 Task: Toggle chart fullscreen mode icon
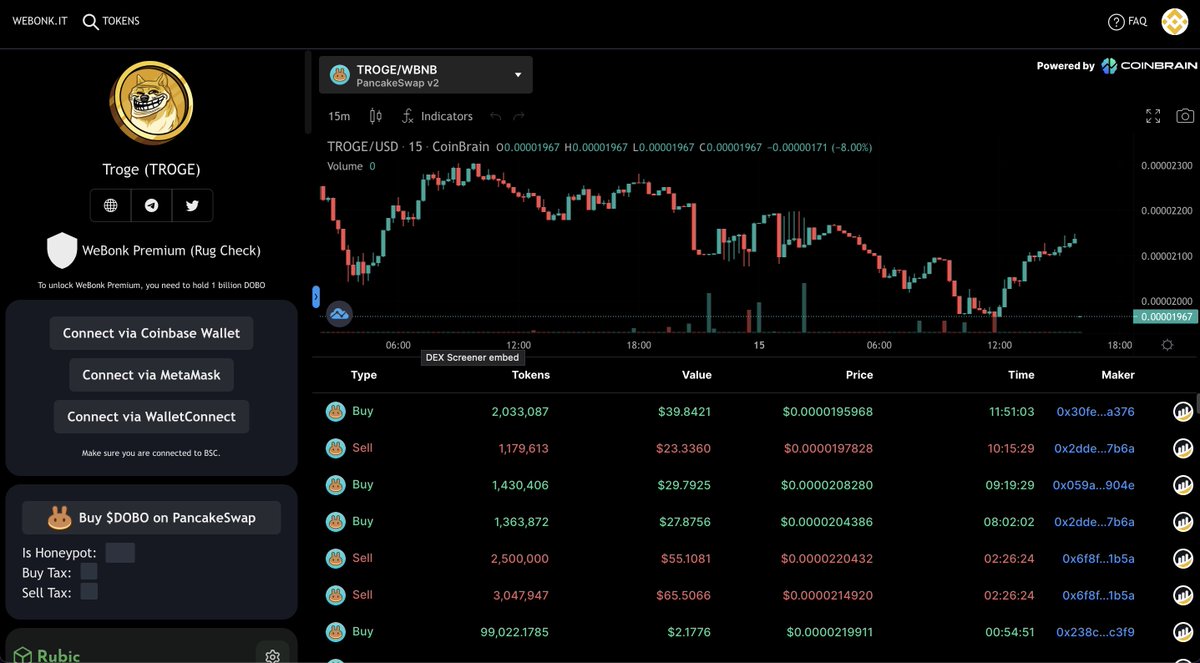tap(1153, 116)
